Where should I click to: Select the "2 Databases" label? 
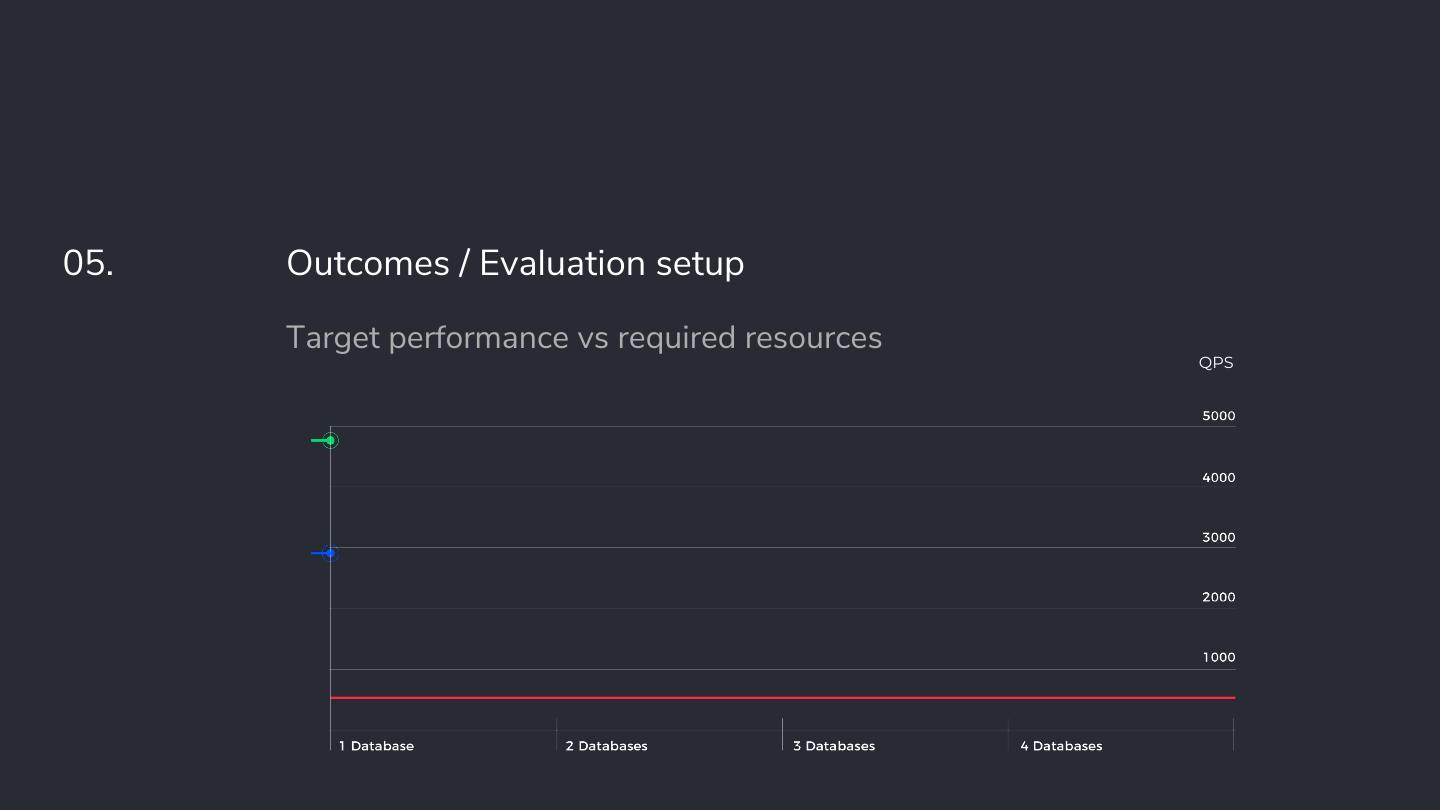tap(606, 746)
